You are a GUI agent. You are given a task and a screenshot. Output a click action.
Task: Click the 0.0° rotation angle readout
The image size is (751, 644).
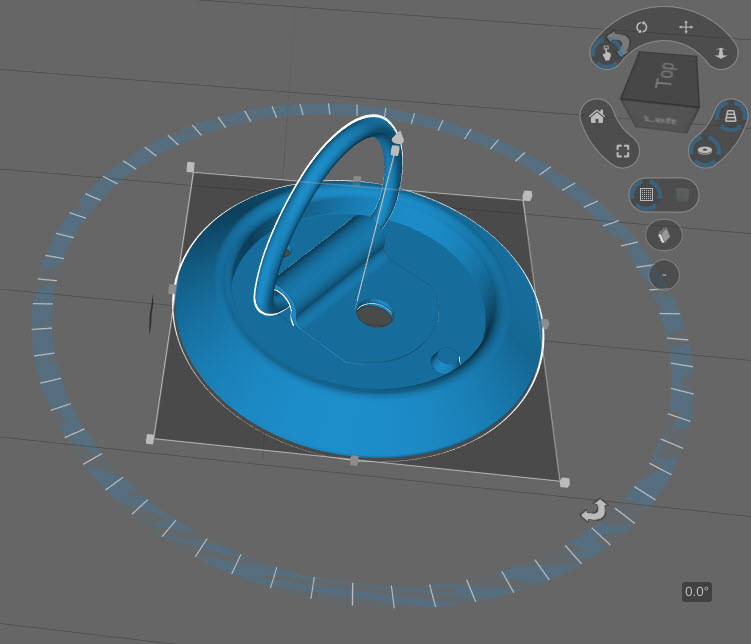(x=696, y=592)
